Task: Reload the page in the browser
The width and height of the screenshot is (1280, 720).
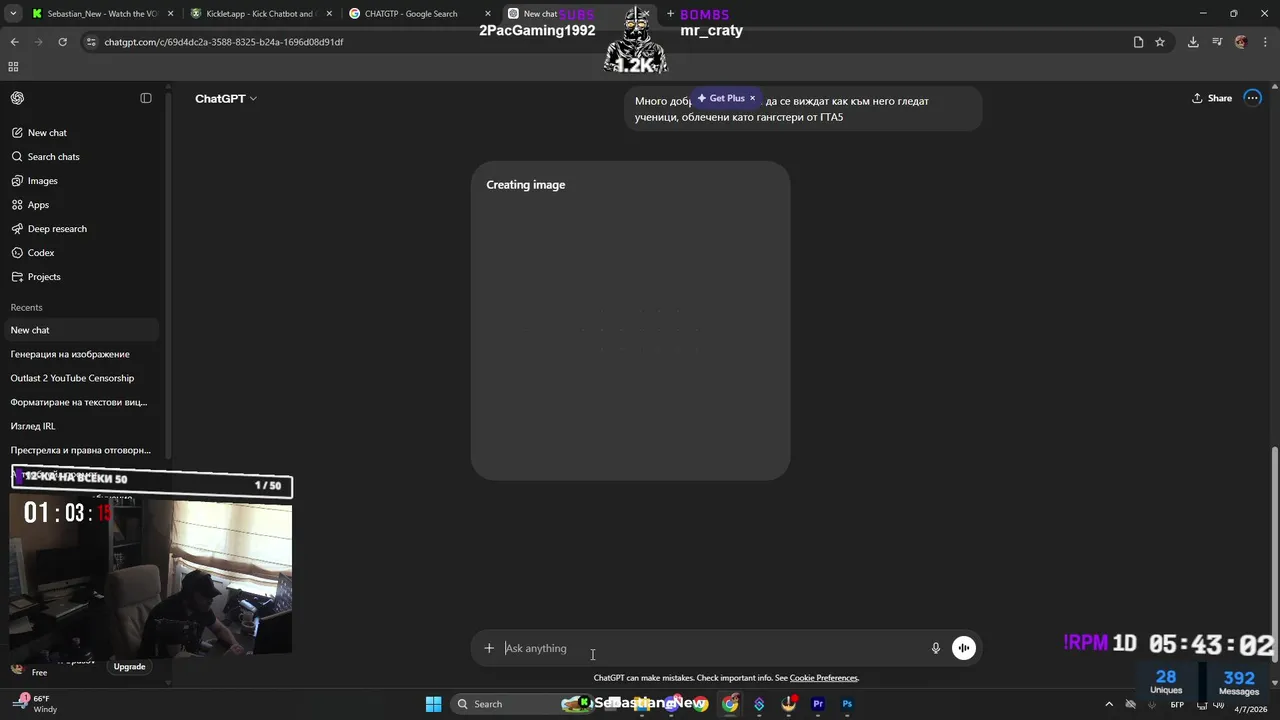Action: [62, 42]
